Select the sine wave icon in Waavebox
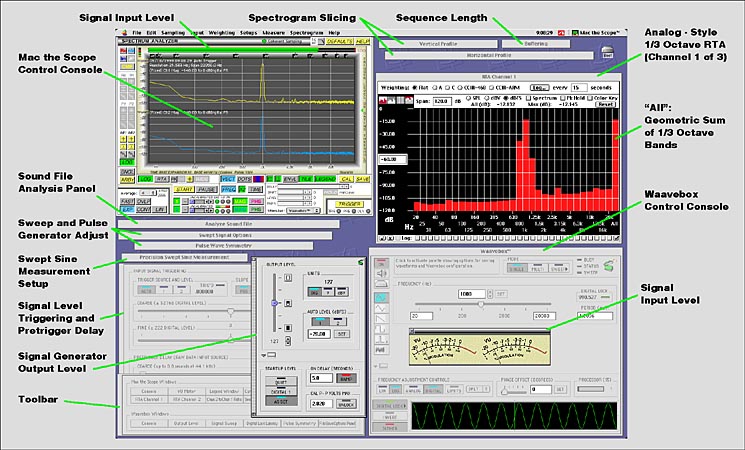745x450 pixels. coord(382,298)
